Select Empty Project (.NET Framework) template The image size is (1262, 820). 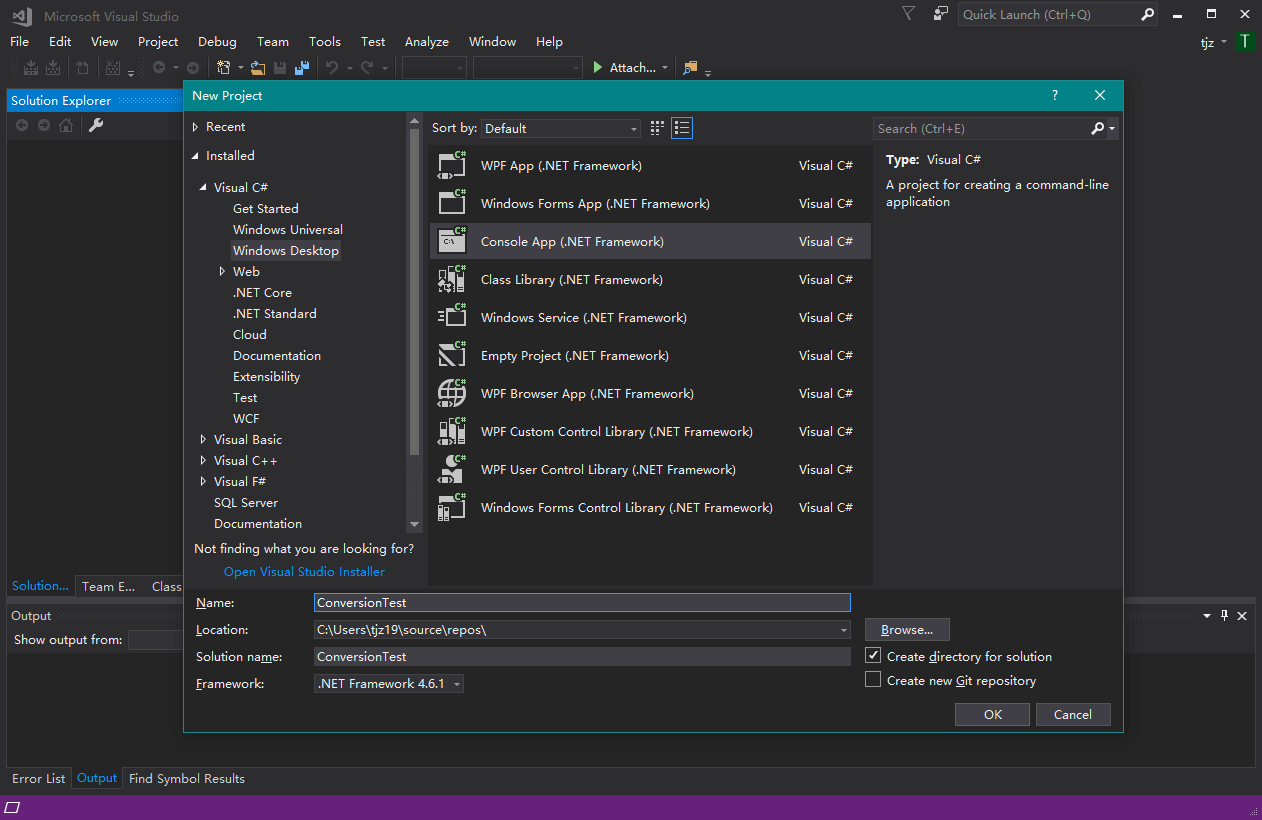tap(650, 356)
